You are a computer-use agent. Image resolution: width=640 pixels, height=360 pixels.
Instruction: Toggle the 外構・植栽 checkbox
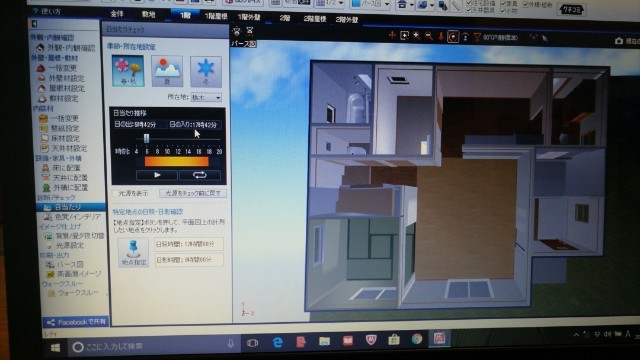click(526, 5)
